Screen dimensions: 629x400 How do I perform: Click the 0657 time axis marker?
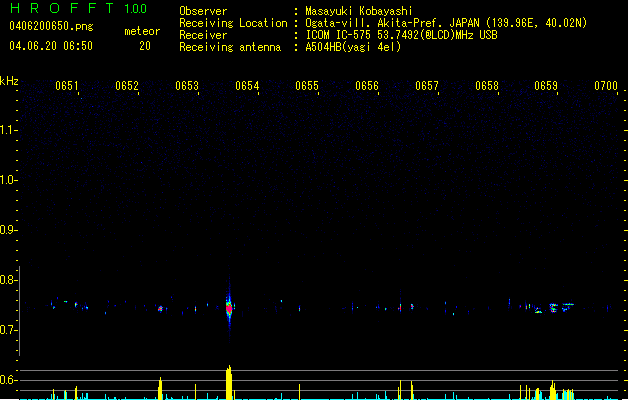tap(427, 86)
